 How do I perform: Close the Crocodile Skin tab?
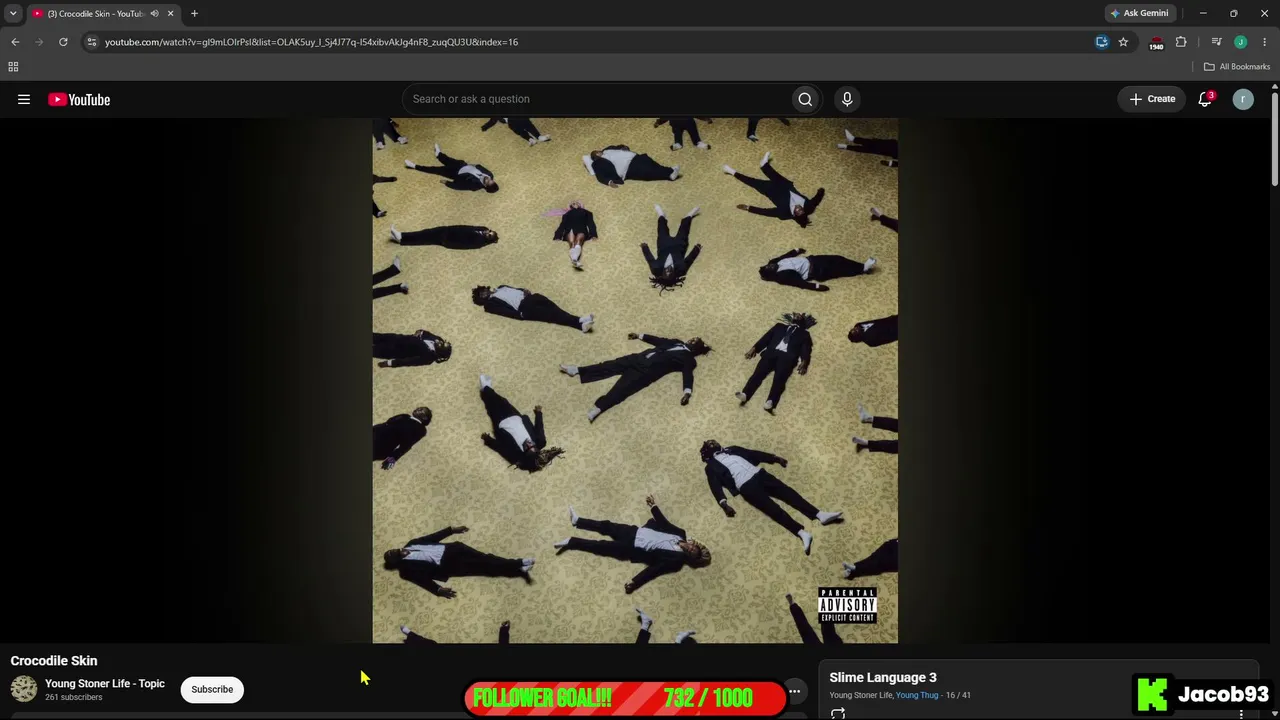tap(170, 13)
